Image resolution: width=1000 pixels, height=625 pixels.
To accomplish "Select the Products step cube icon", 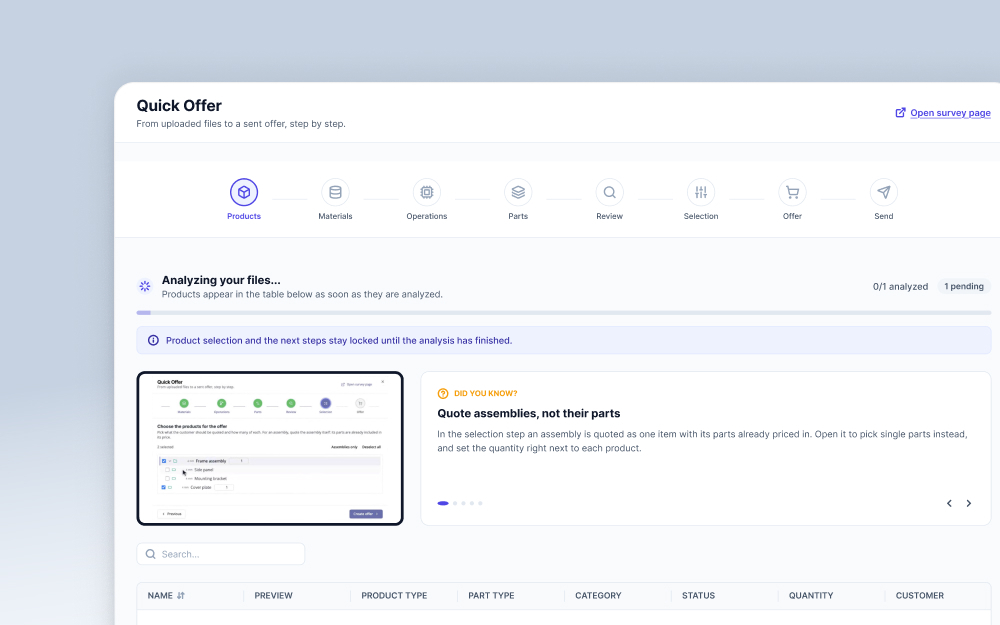I will 244,192.
